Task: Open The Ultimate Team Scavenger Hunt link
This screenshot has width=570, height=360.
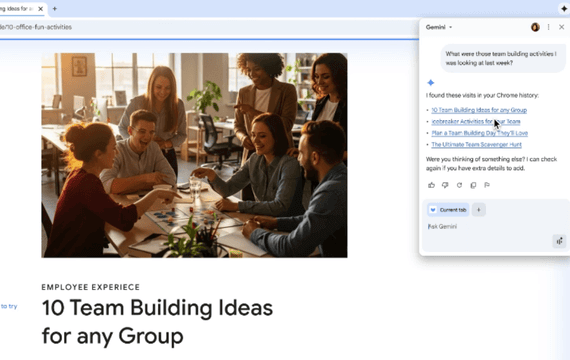Action: (476, 144)
